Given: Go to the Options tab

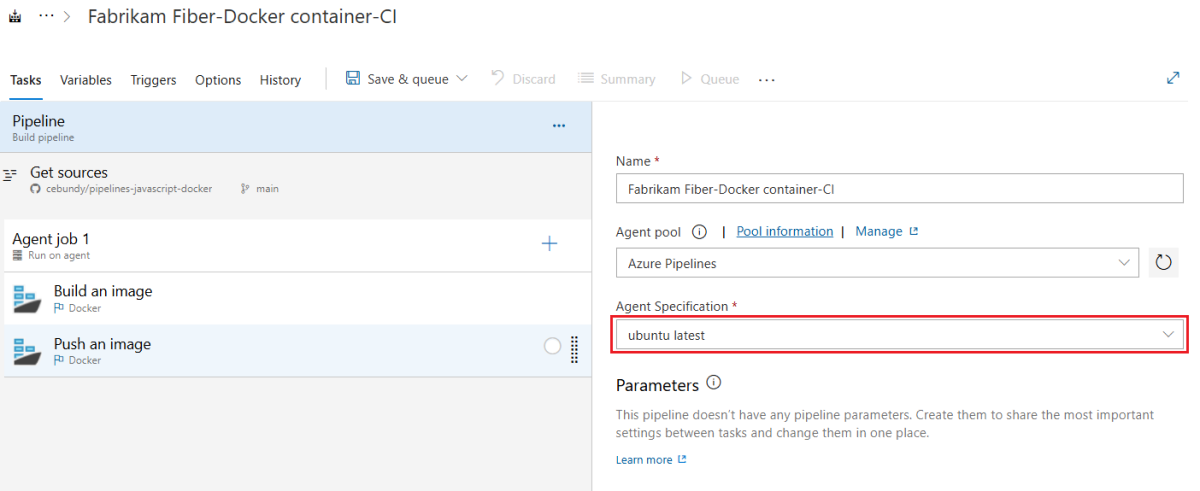Looking at the screenshot, I should pyautogui.click(x=218, y=80).
